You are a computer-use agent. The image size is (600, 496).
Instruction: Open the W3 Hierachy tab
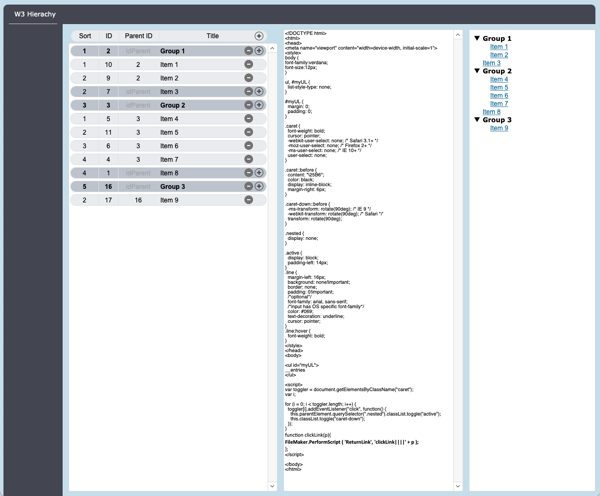coord(35,15)
